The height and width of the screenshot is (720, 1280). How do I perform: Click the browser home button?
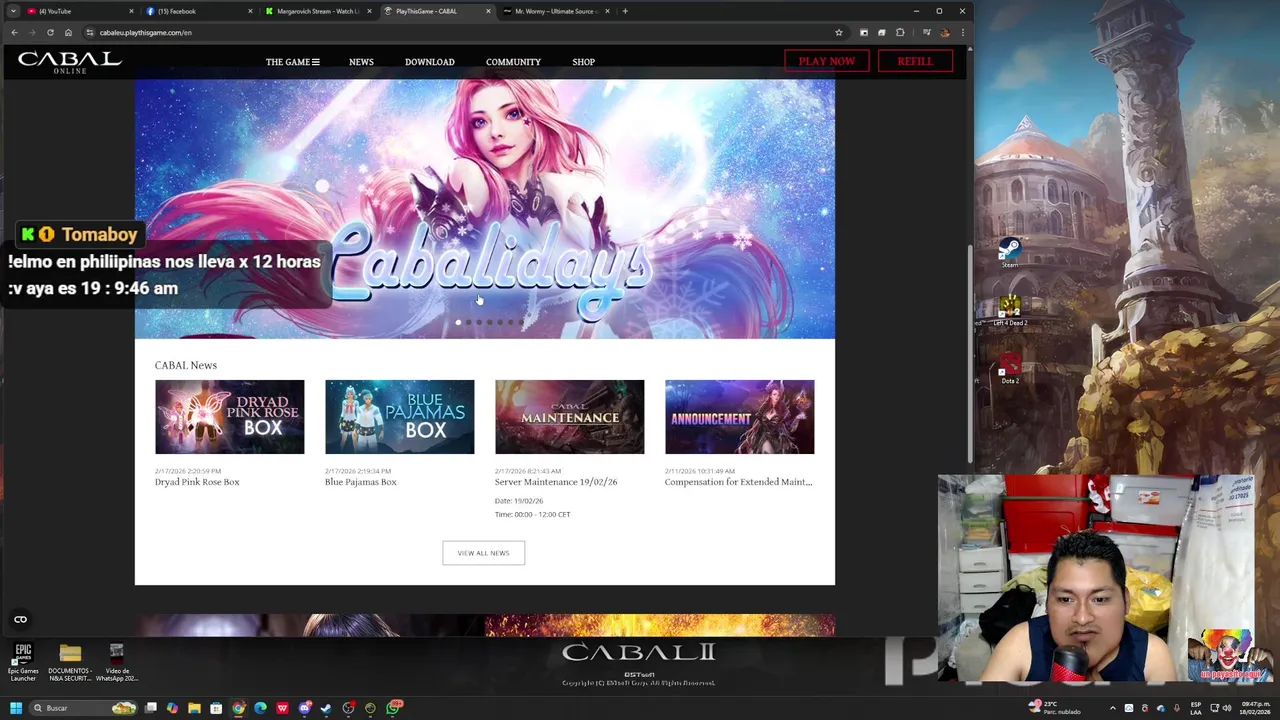[68, 32]
